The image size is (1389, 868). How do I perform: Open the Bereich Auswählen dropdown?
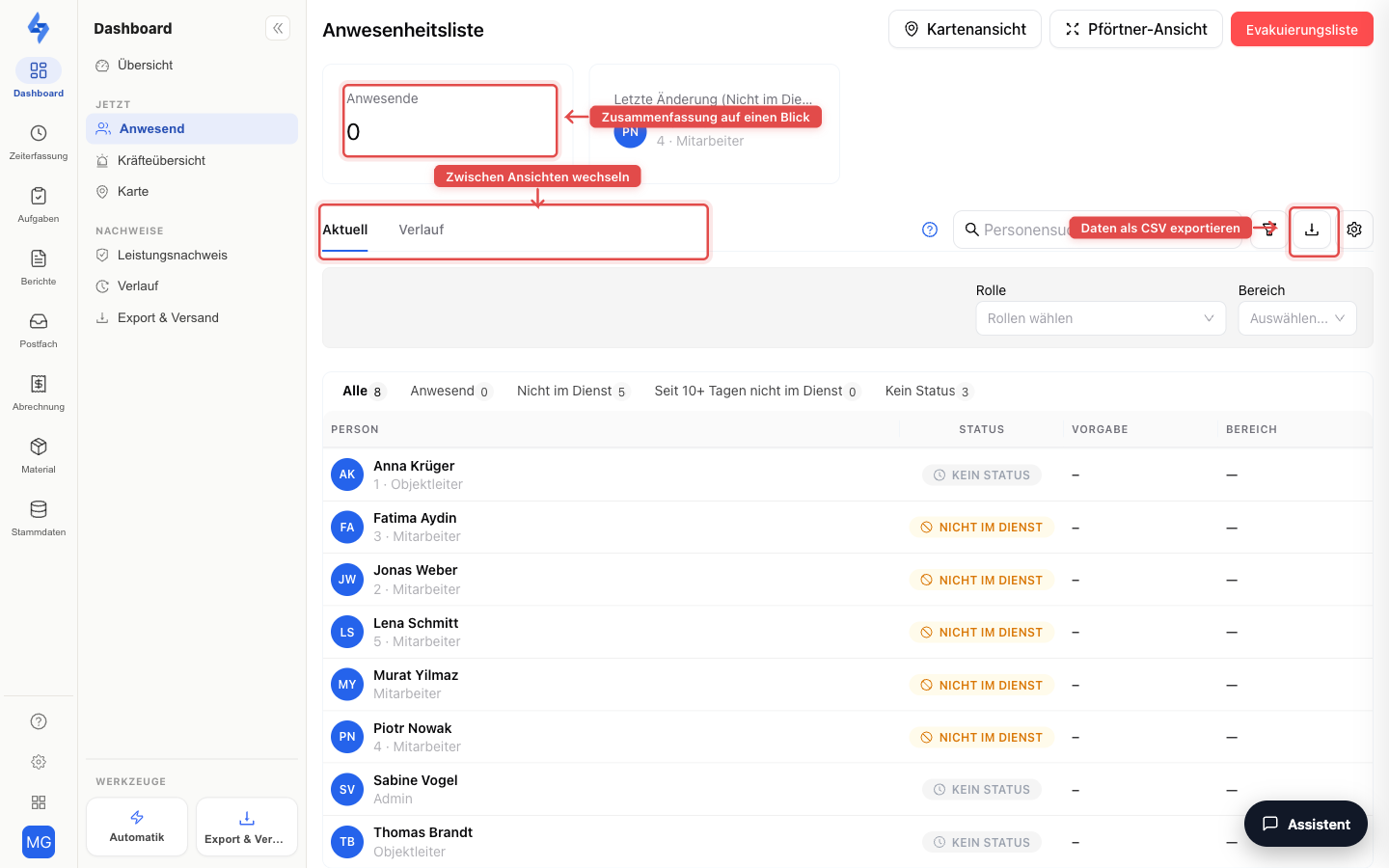pos(1297,318)
